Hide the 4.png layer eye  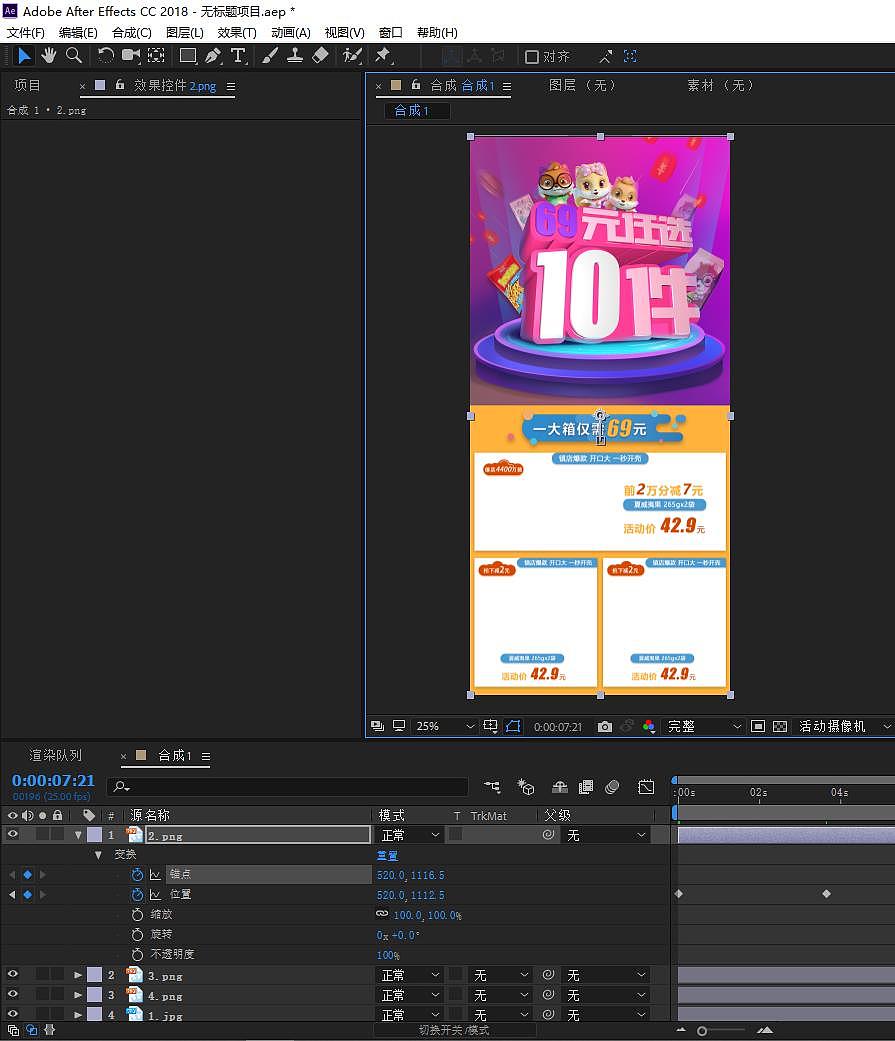[12, 994]
